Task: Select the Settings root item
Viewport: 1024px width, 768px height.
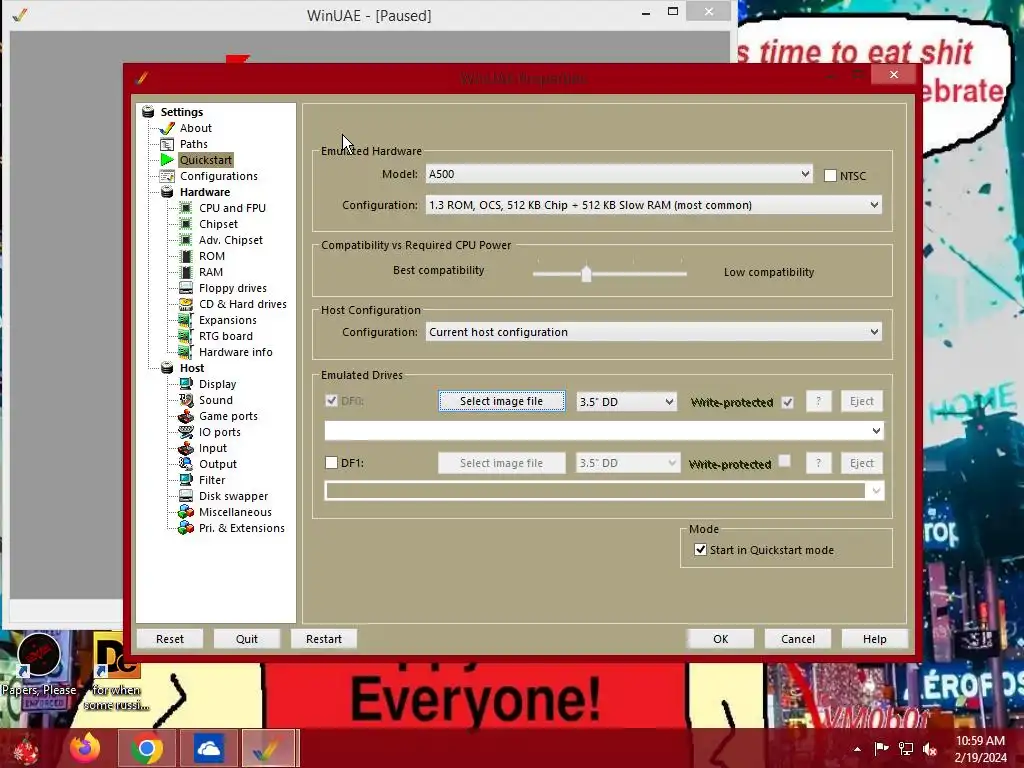Action: point(182,112)
